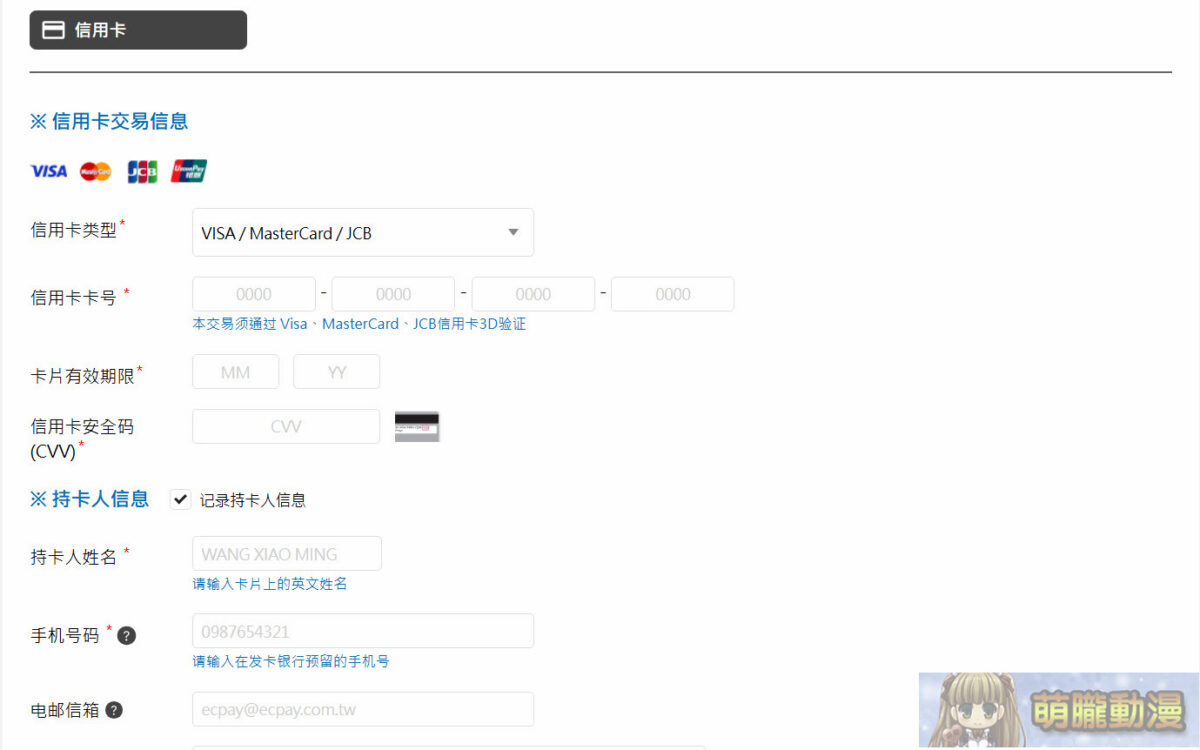Click the 记录持卡人信息 label text
This screenshot has height=750, width=1200.
253,500
